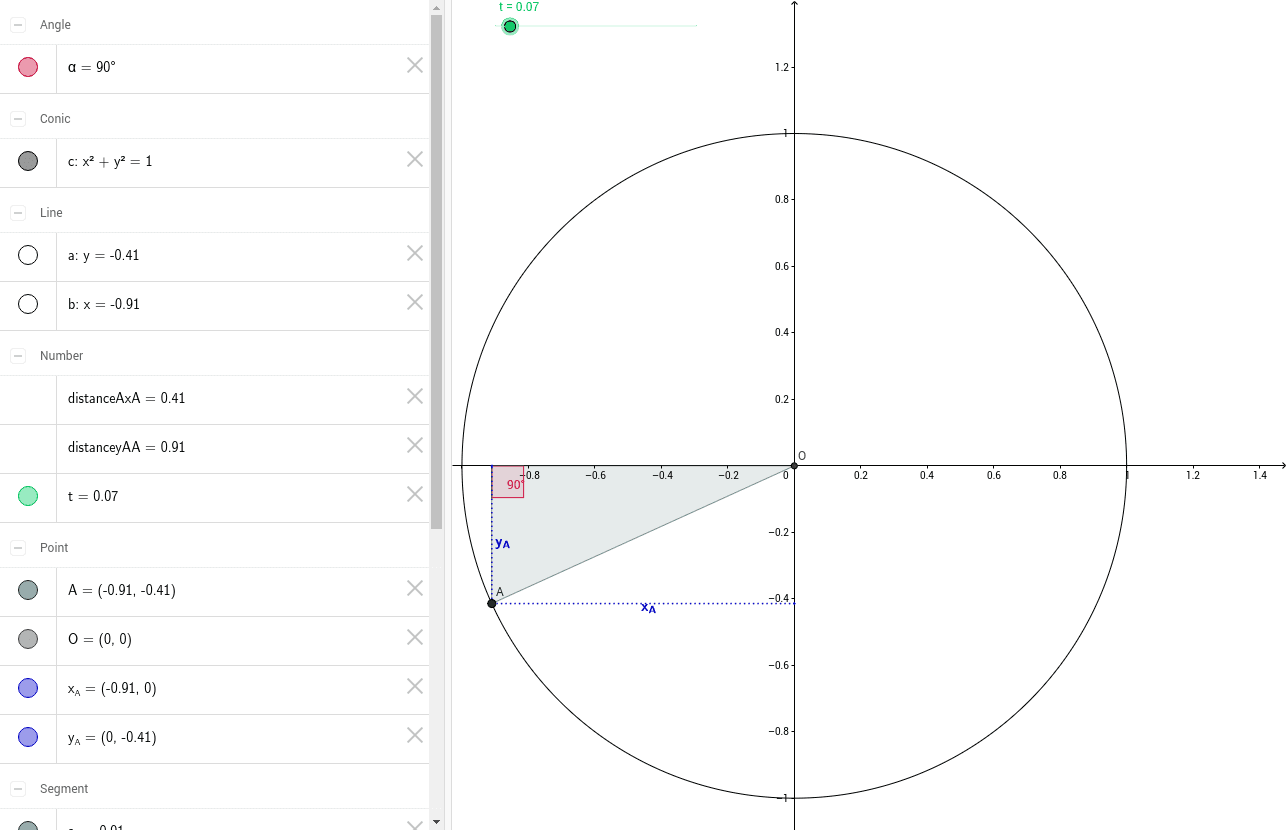Click the algebra panel scrollbar thumb

point(436,271)
